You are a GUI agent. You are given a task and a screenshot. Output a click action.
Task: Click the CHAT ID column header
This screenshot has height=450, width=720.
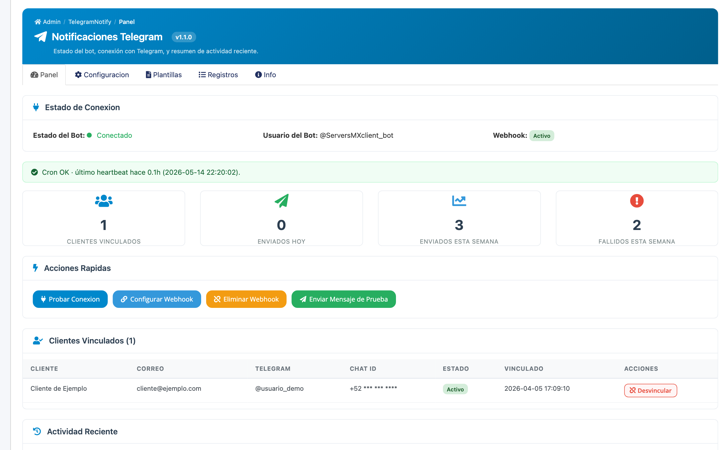[x=363, y=369]
